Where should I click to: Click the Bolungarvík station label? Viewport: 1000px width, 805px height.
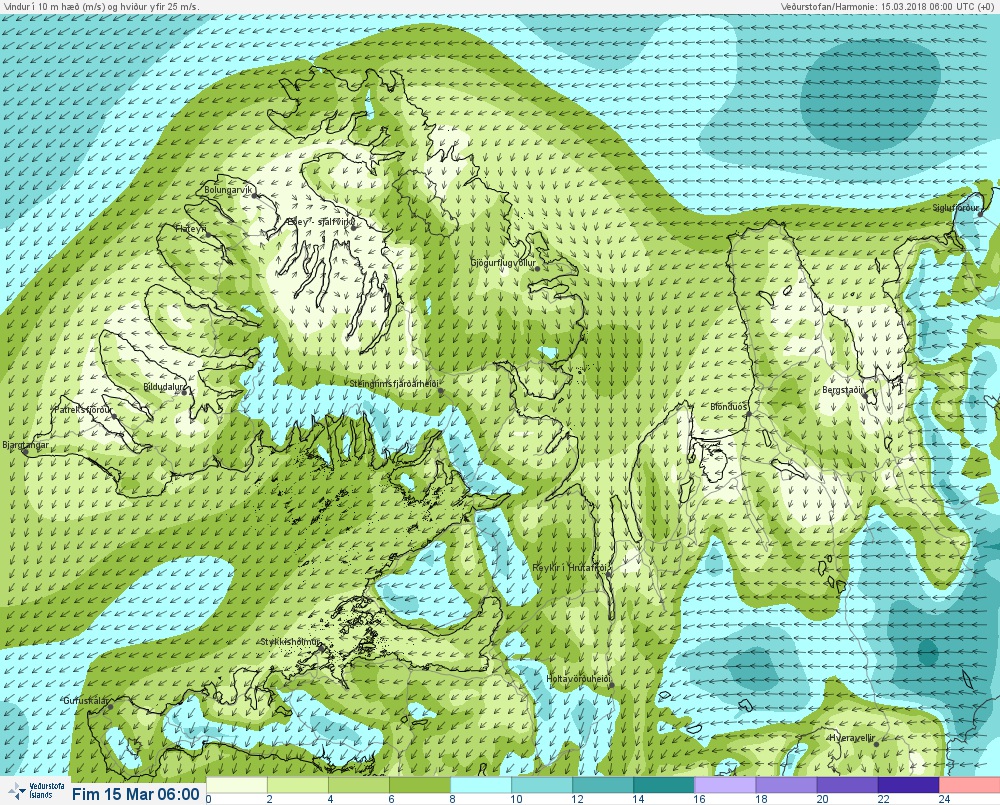(x=229, y=189)
